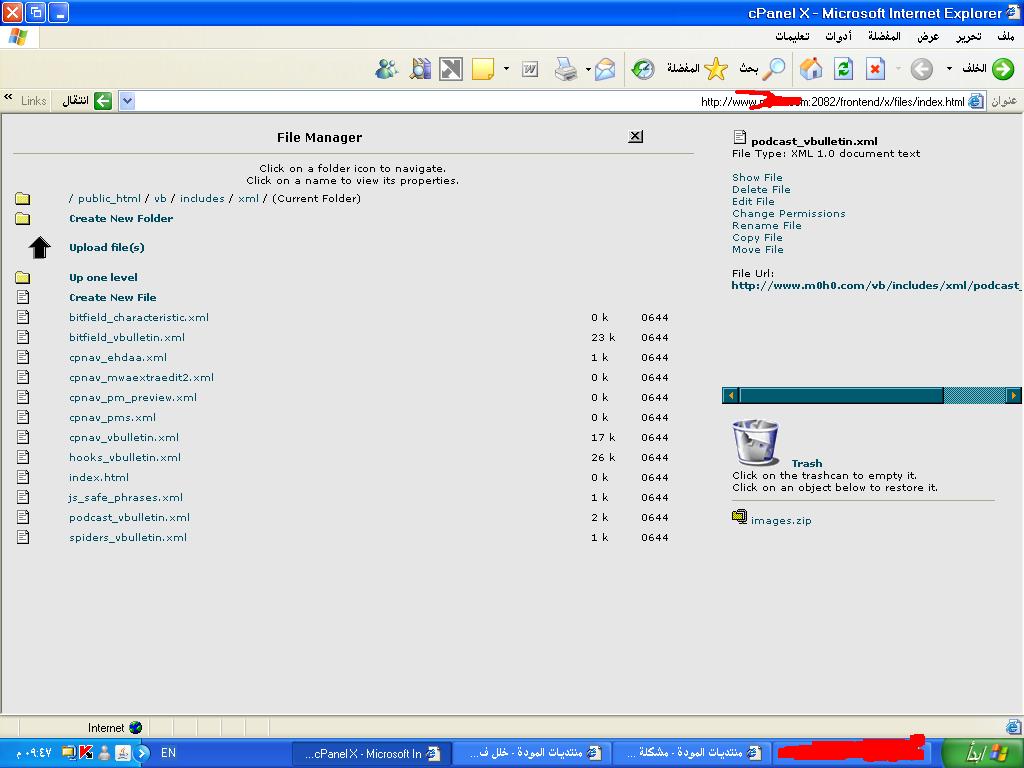Open the ملف (File) menu
The image size is (1024, 768).
click(1005, 36)
